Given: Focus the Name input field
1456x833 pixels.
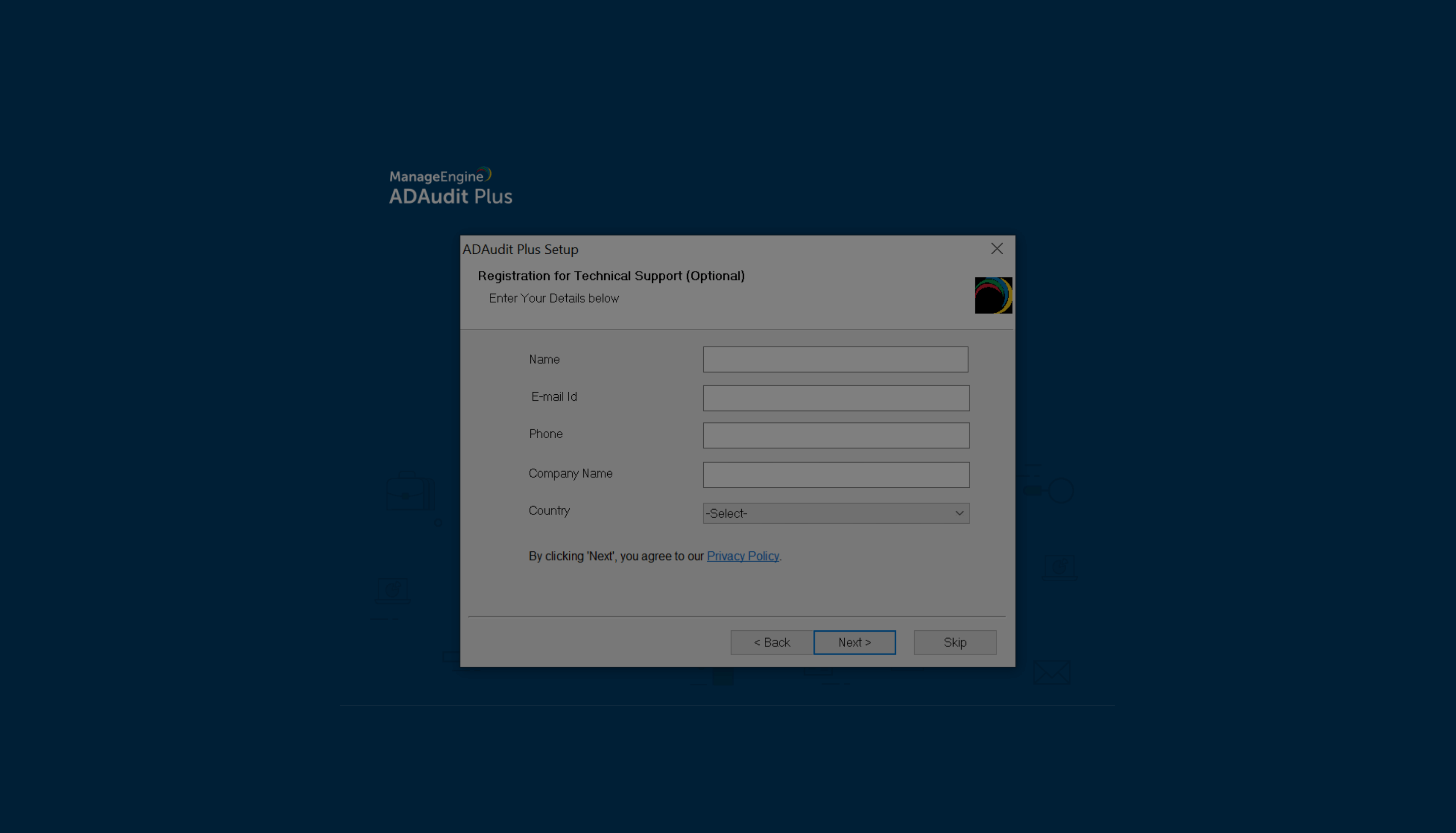Looking at the screenshot, I should click(x=835, y=359).
